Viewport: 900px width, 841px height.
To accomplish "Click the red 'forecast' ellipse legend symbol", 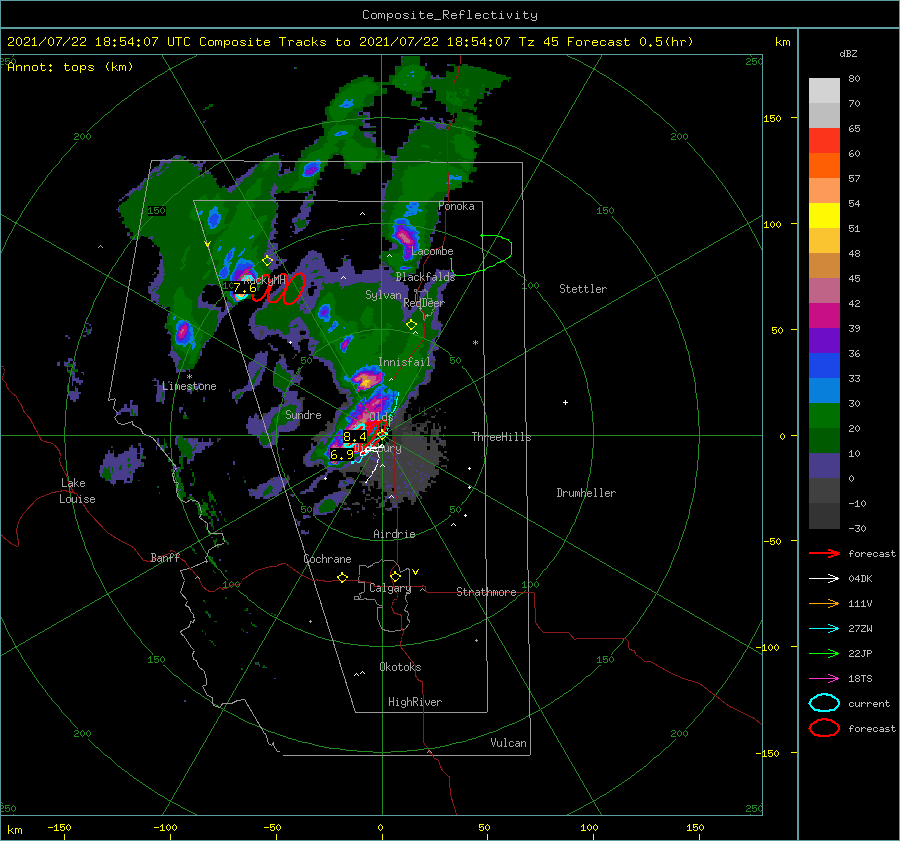I will click(824, 728).
